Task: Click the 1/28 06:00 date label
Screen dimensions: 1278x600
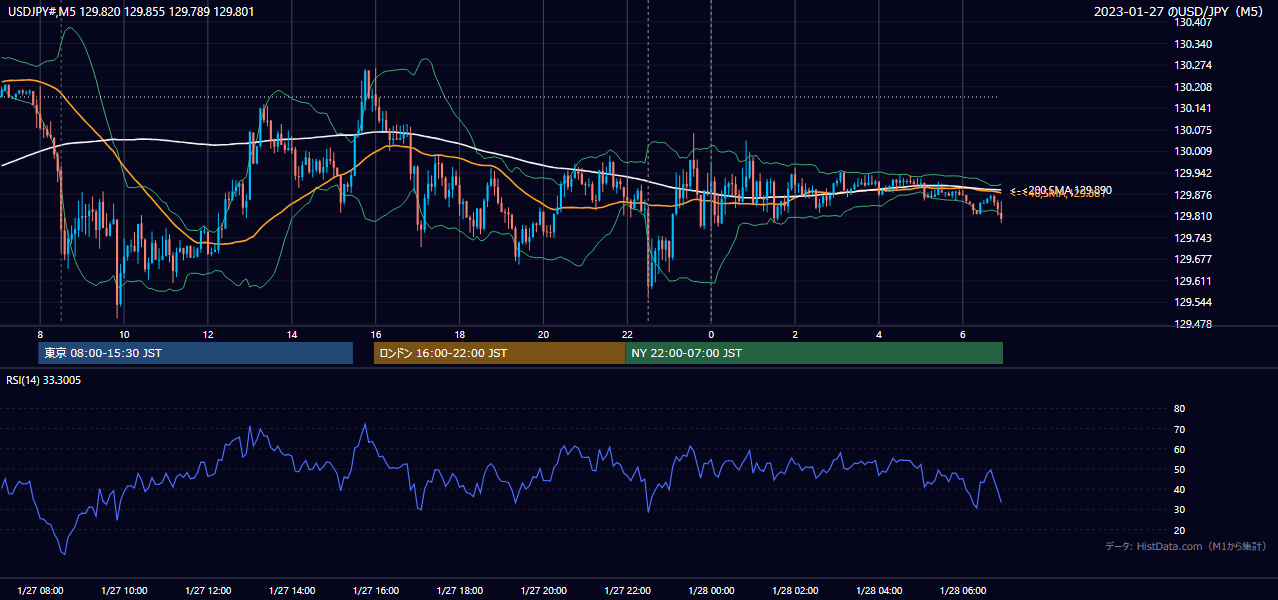Action: point(964,590)
